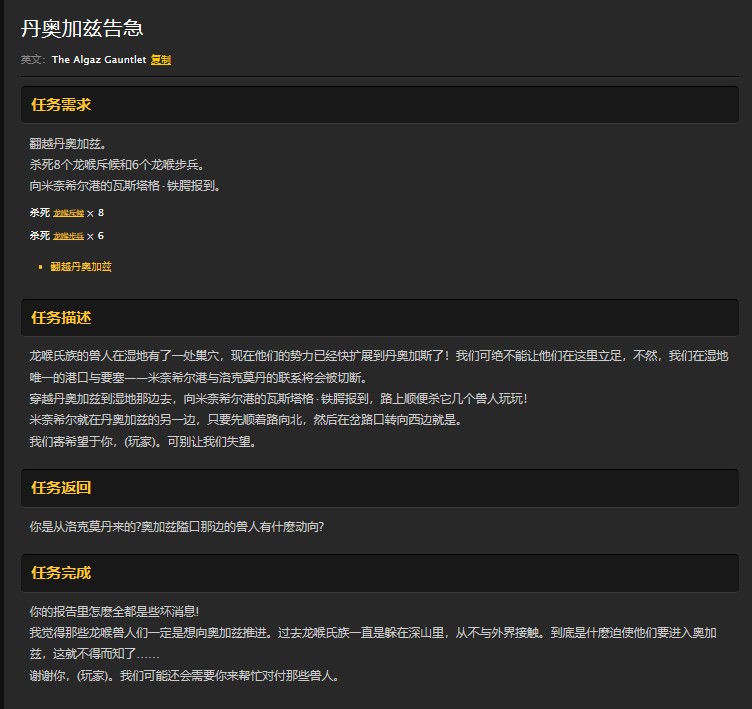The height and width of the screenshot is (709, 752).
Task: Click the × 6 kill count text
Action: coord(95,236)
